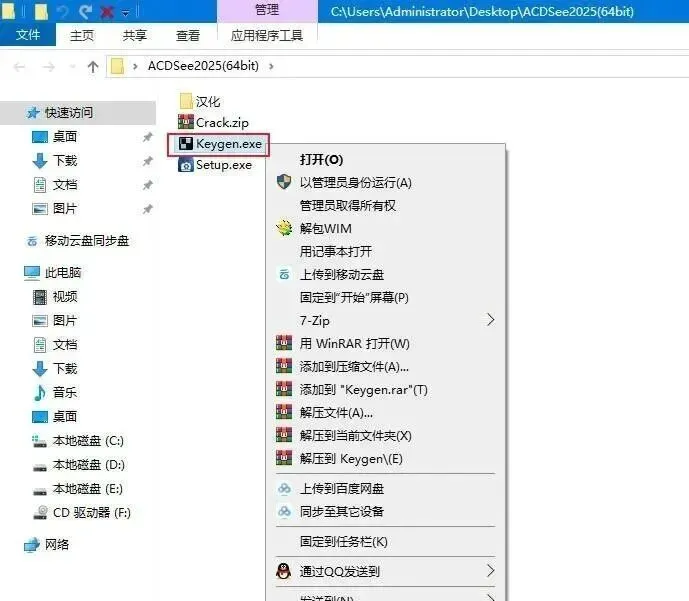The width and height of the screenshot is (689, 601).
Task: Click the ACDSee2025(64bit) breadcrumb
Action: 203,66
